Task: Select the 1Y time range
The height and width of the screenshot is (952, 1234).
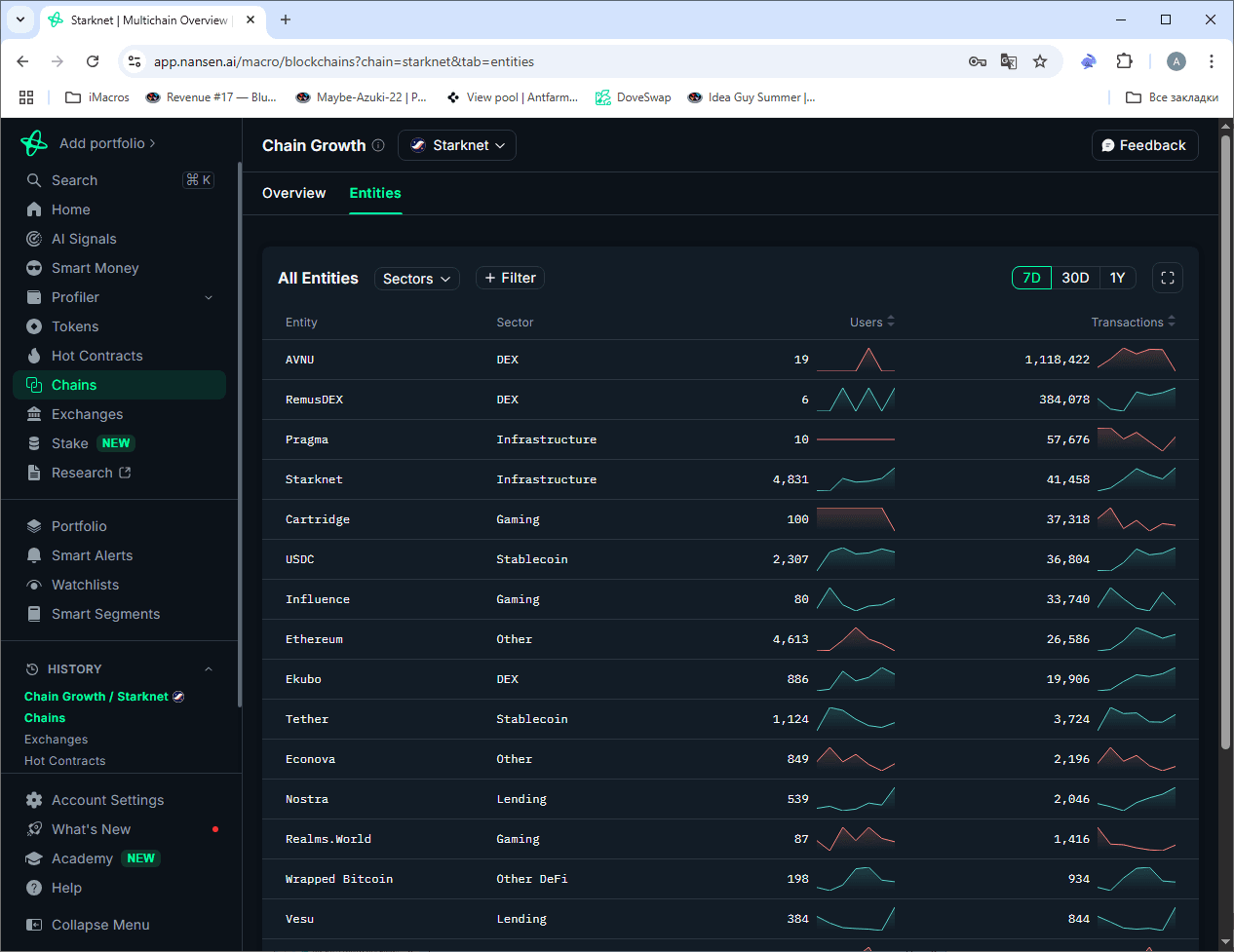Action: pyautogui.click(x=1118, y=278)
